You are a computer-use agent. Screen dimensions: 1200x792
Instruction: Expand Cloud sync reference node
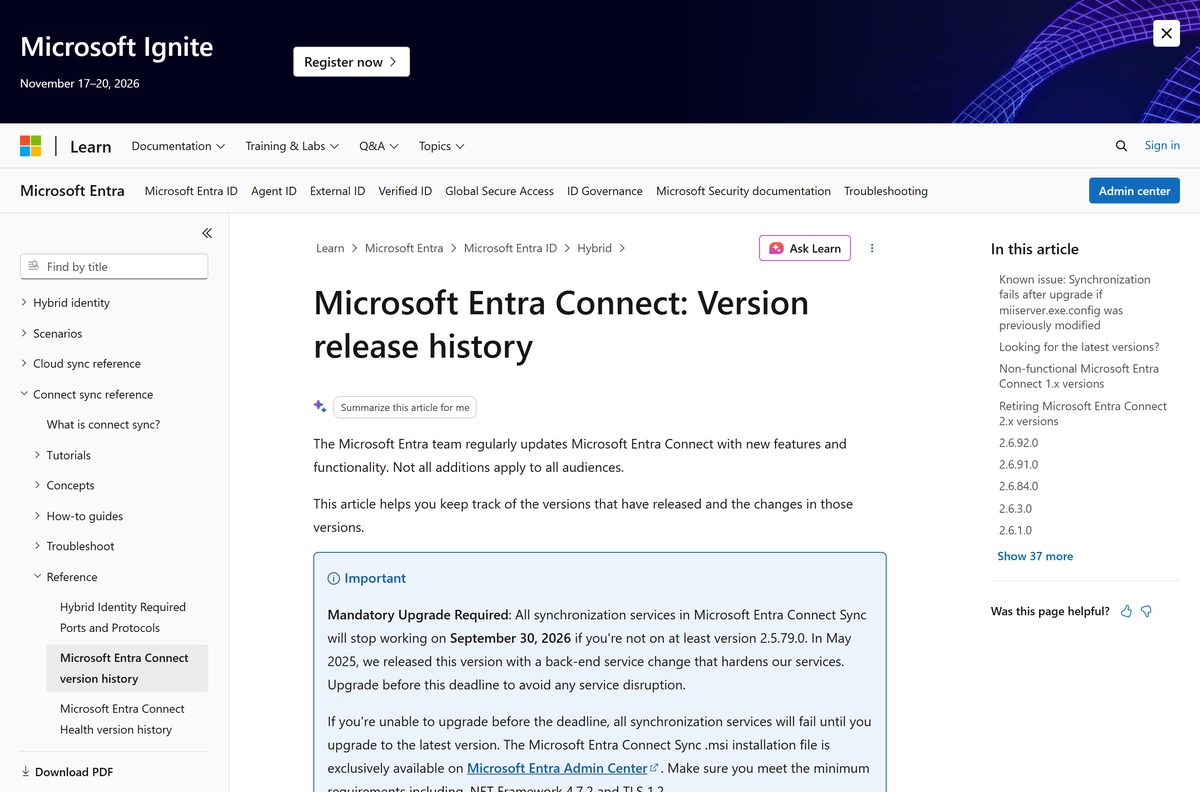[25, 363]
